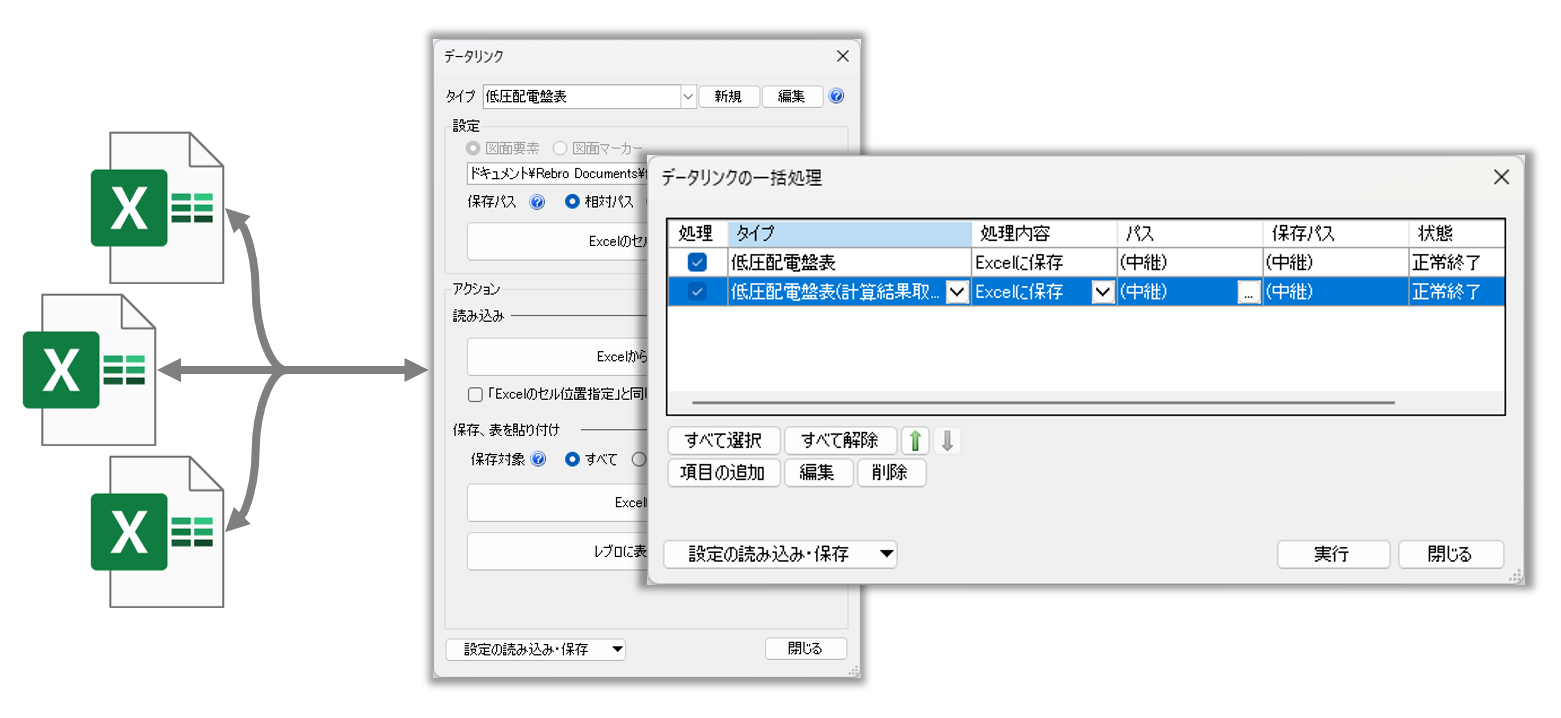Viewport: 1561px width, 718px height.
Task: Expand the 処理内容 dropdown in selected row
Action: pos(1102,292)
